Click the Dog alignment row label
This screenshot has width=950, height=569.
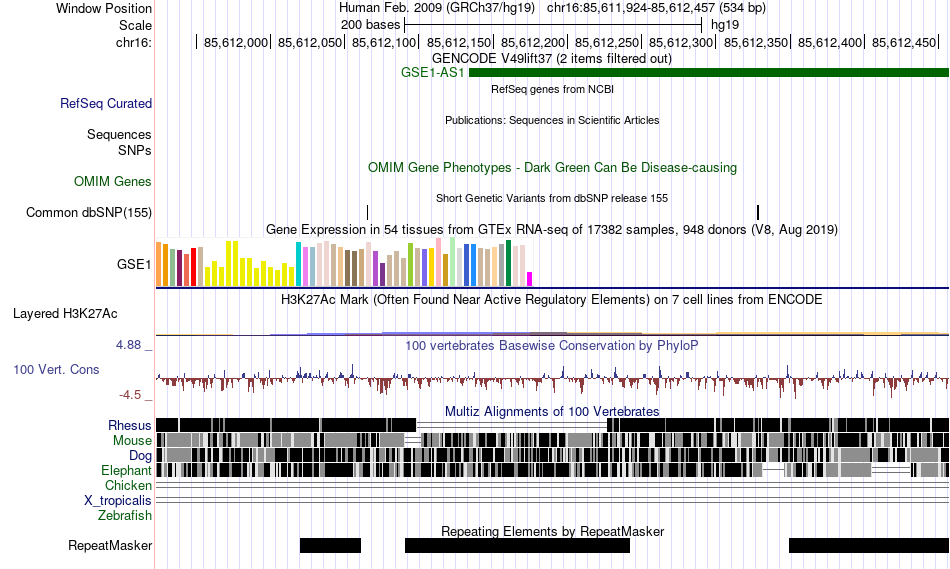(140, 456)
